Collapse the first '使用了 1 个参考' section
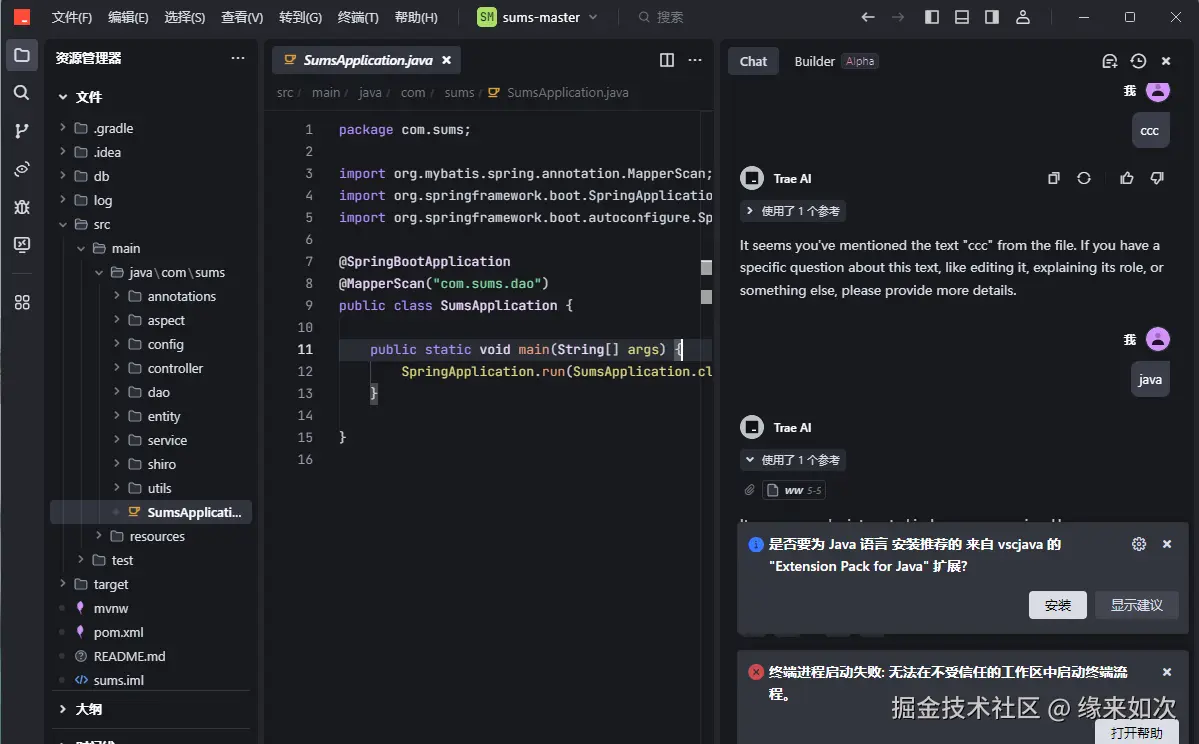 [x=794, y=211]
